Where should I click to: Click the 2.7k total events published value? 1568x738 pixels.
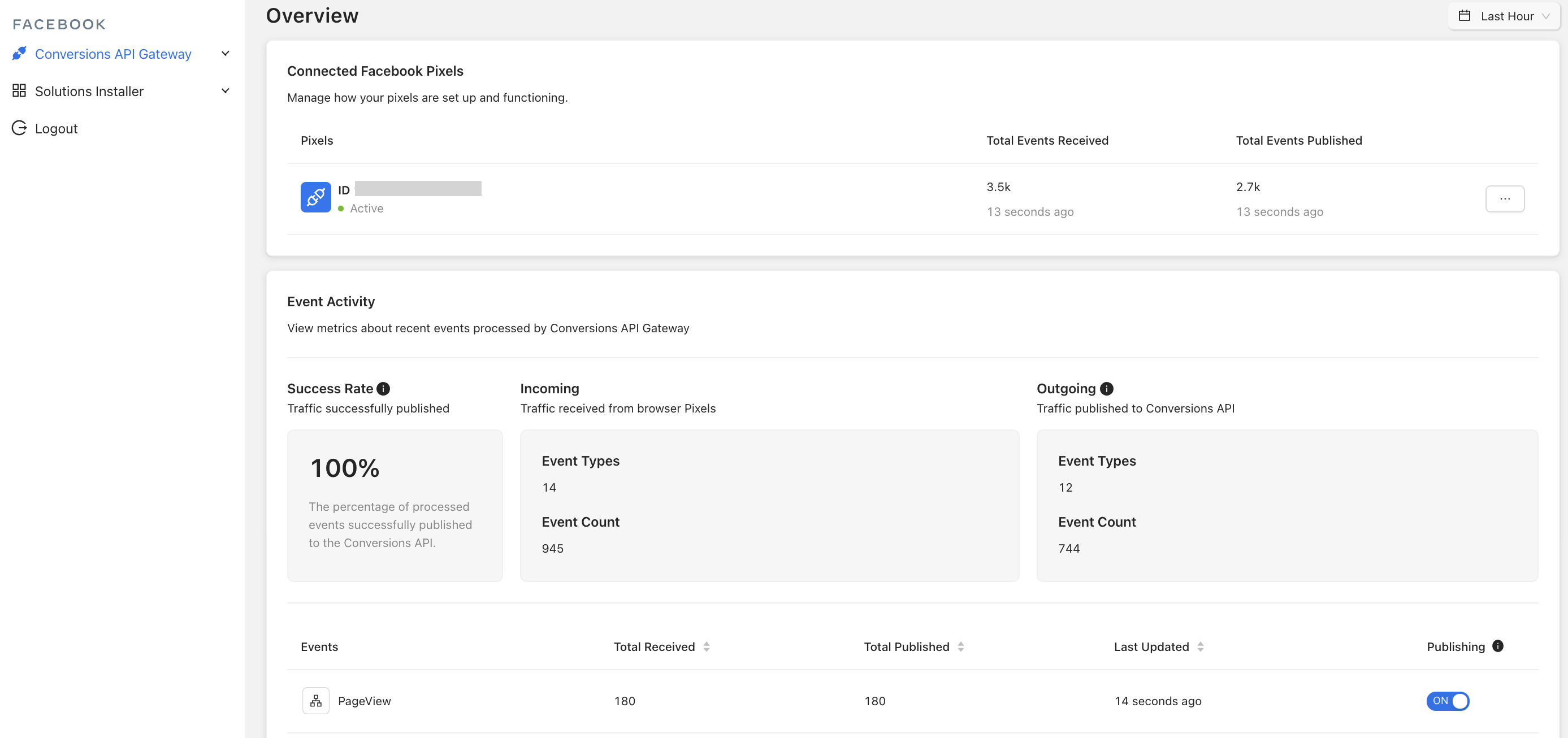[1248, 187]
